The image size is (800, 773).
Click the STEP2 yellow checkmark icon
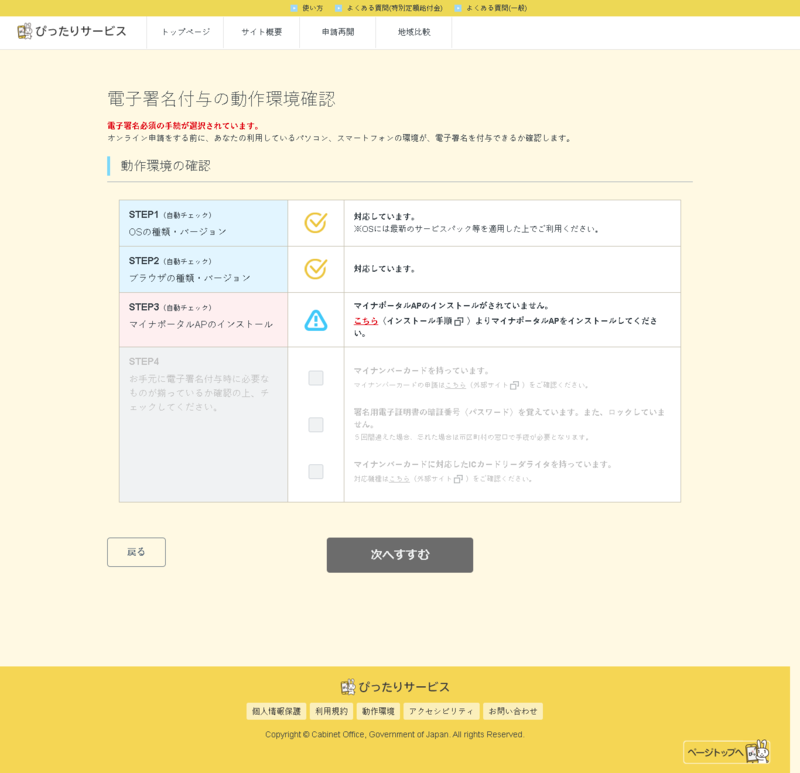pyautogui.click(x=316, y=269)
